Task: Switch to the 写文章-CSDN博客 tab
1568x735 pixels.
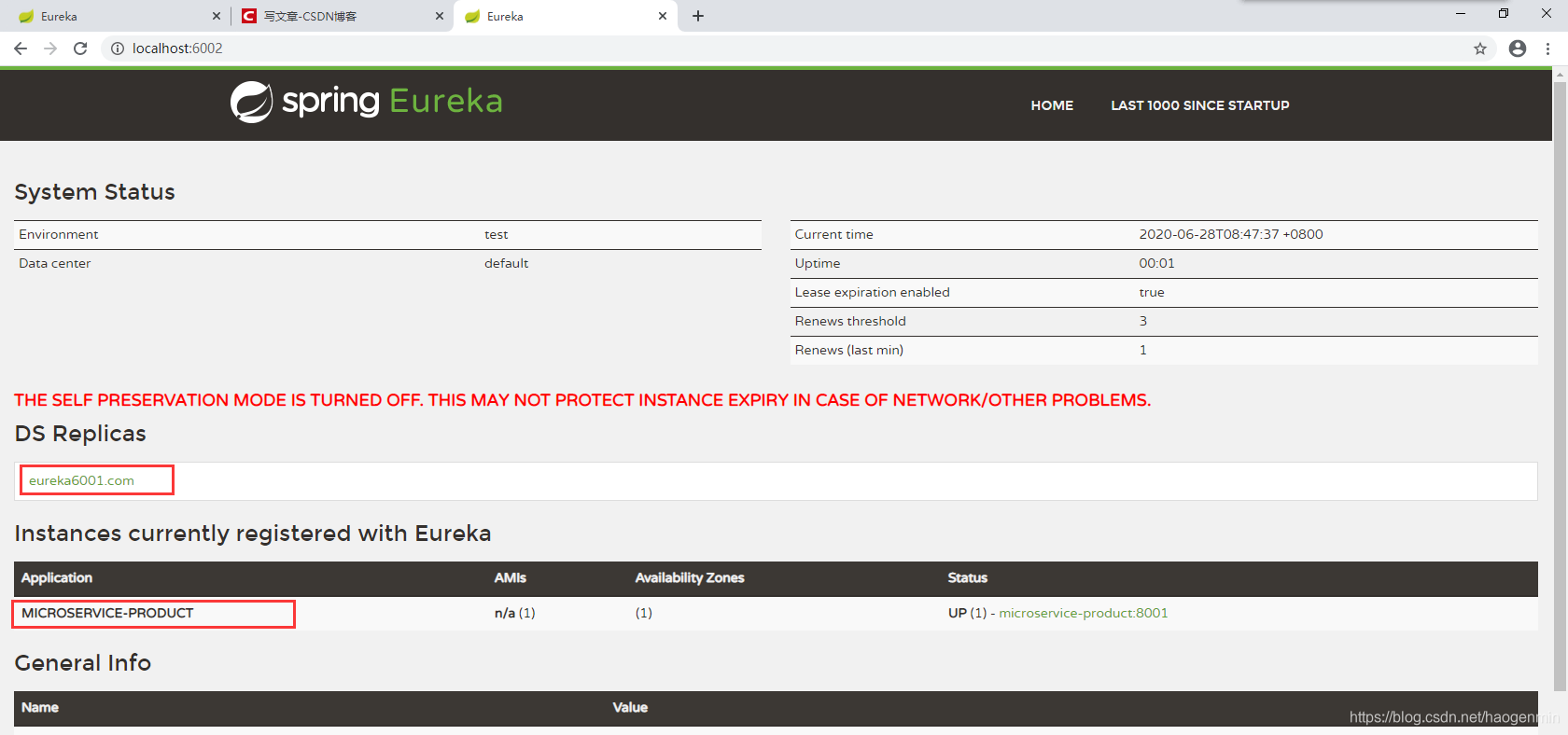Action: click(342, 16)
